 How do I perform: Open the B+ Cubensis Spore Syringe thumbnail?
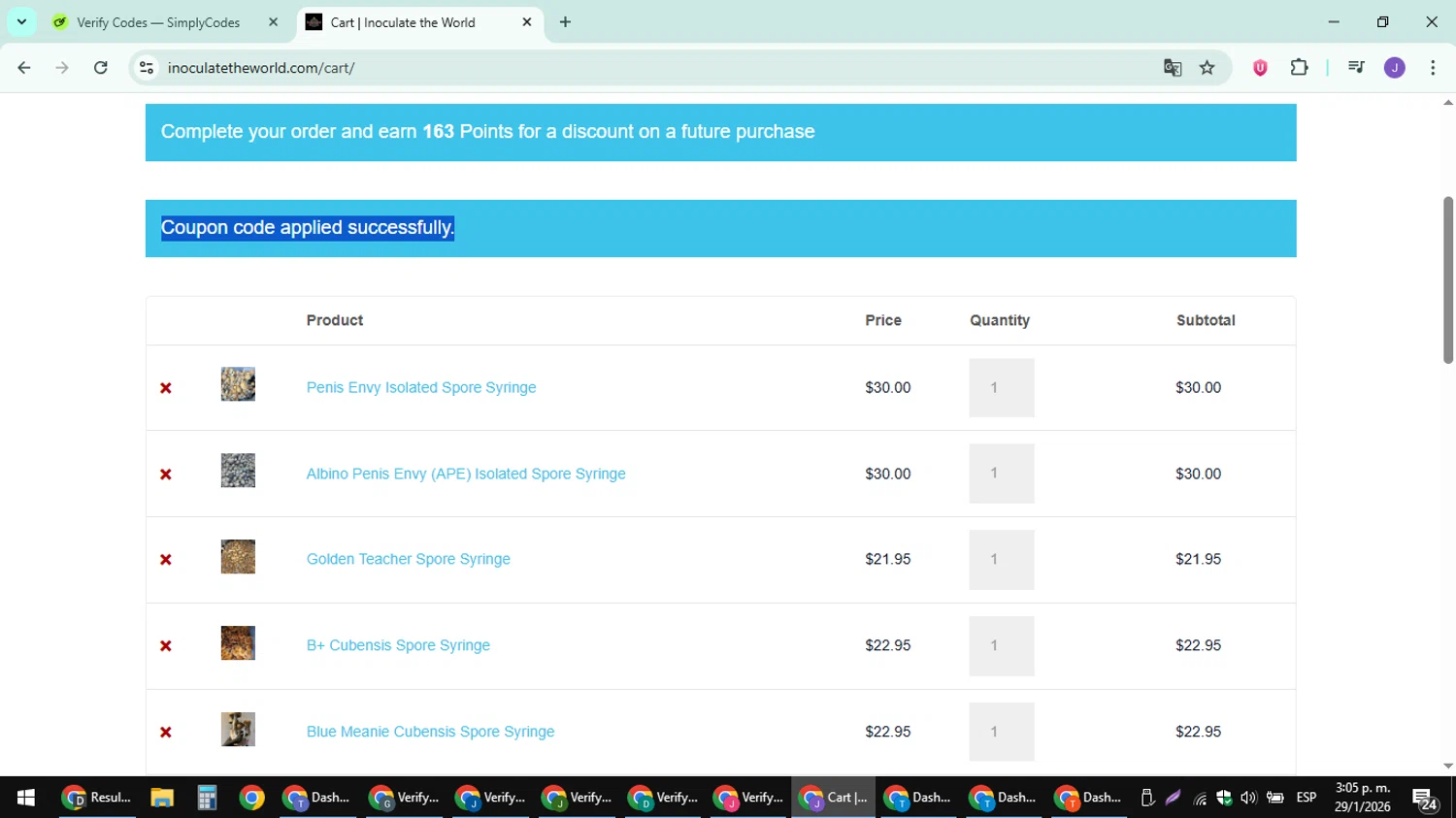click(x=238, y=643)
